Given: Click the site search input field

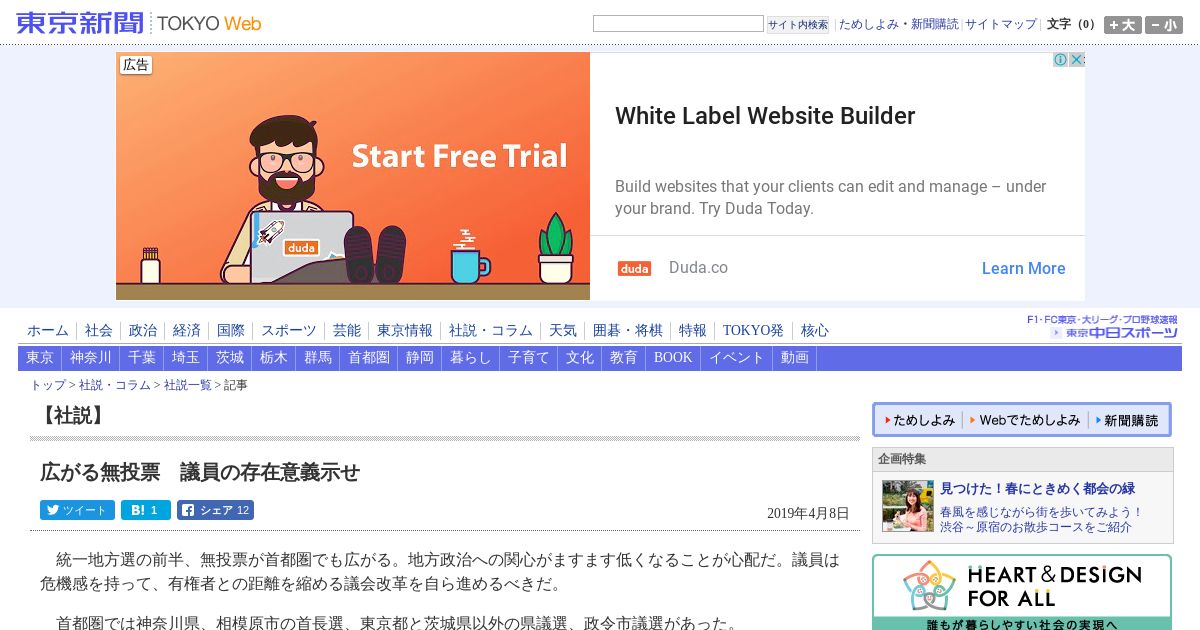Looking at the screenshot, I should (678, 24).
